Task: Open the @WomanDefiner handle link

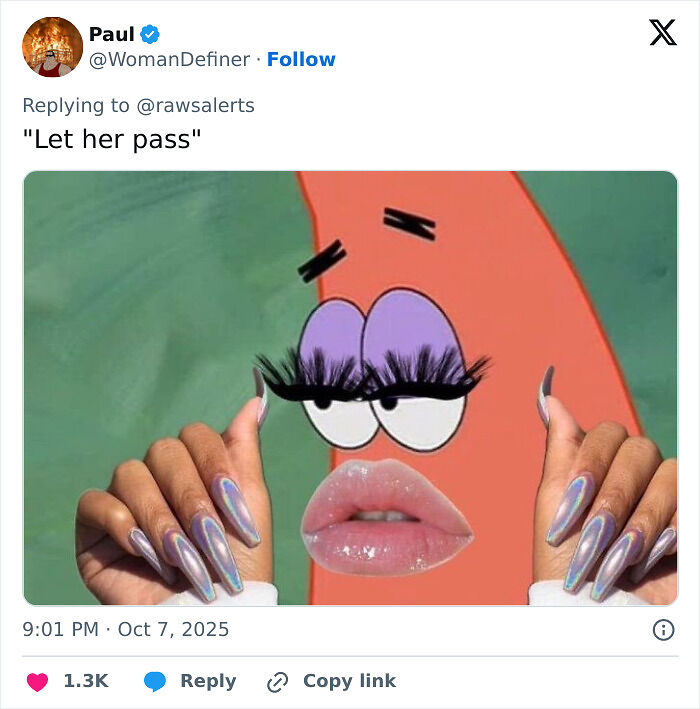Action: pyautogui.click(x=169, y=59)
